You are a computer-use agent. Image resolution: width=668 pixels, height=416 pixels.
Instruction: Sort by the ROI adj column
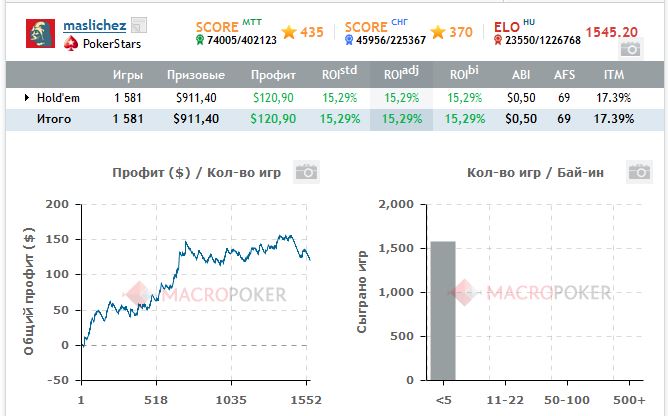point(402,75)
